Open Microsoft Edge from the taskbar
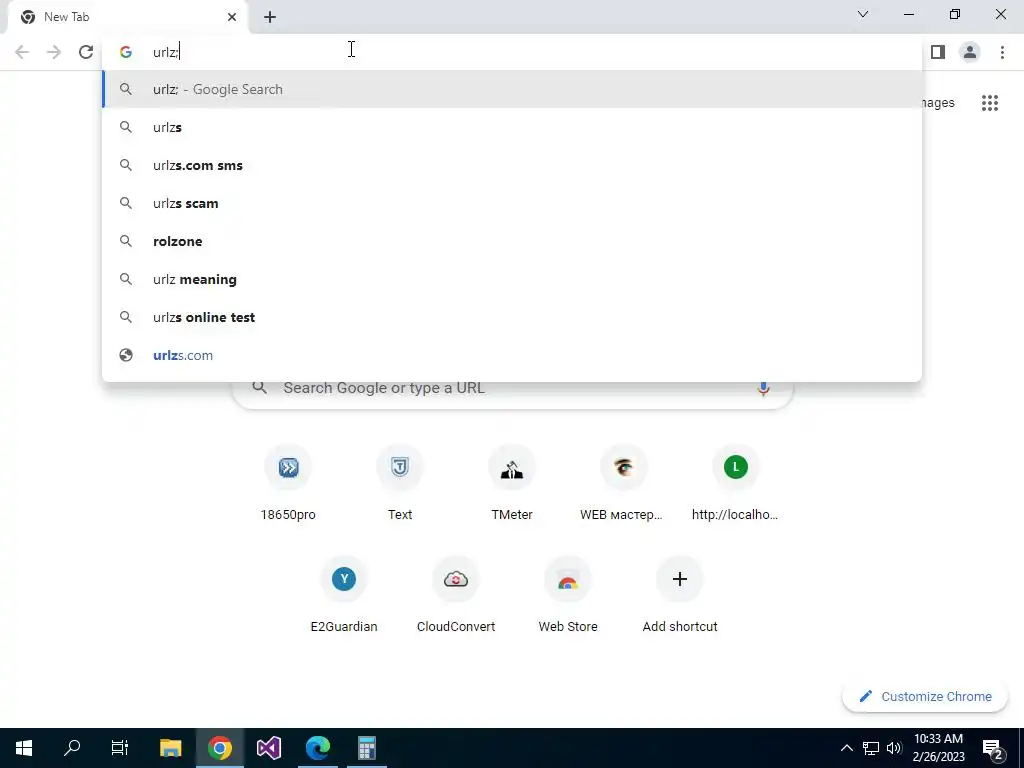The height and width of the screenshot is (768, 1024). (318, 748)
